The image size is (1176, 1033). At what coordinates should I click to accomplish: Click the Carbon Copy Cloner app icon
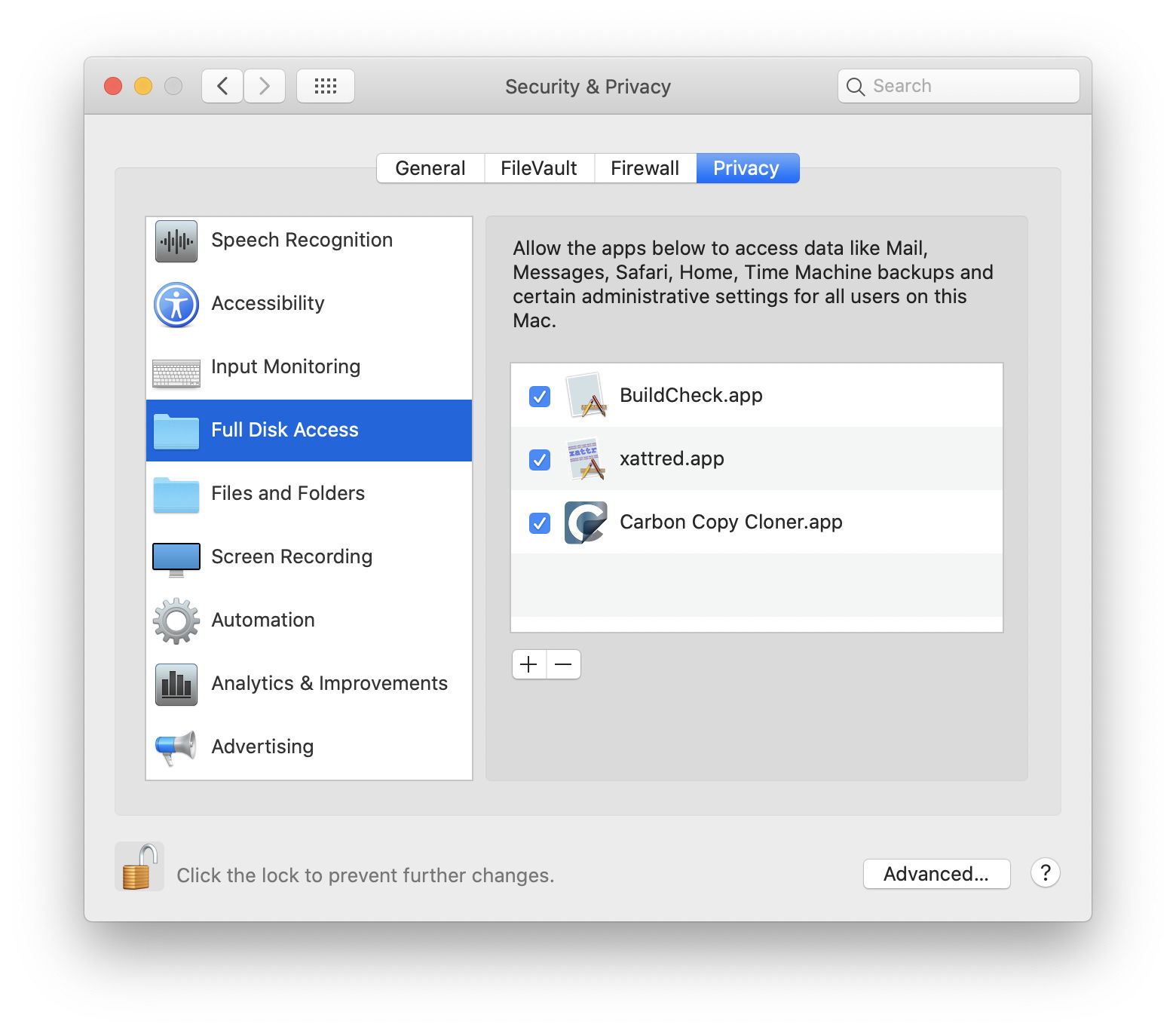coord(586,523)
